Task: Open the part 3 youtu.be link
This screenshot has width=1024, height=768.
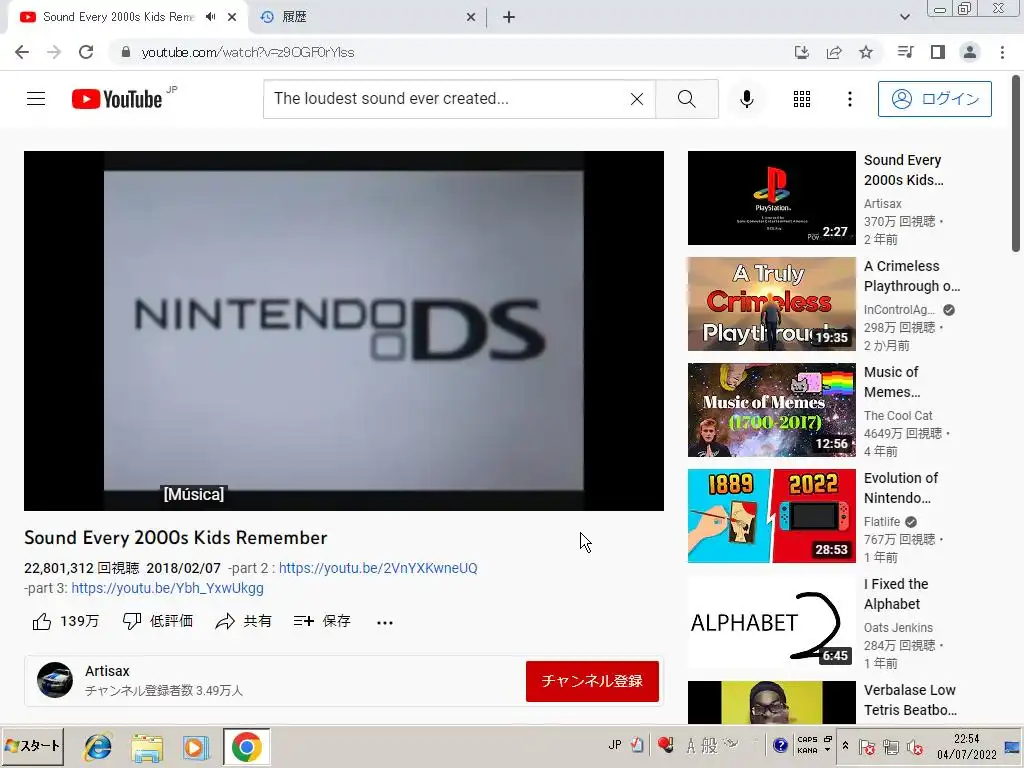Action: (167, 588)
